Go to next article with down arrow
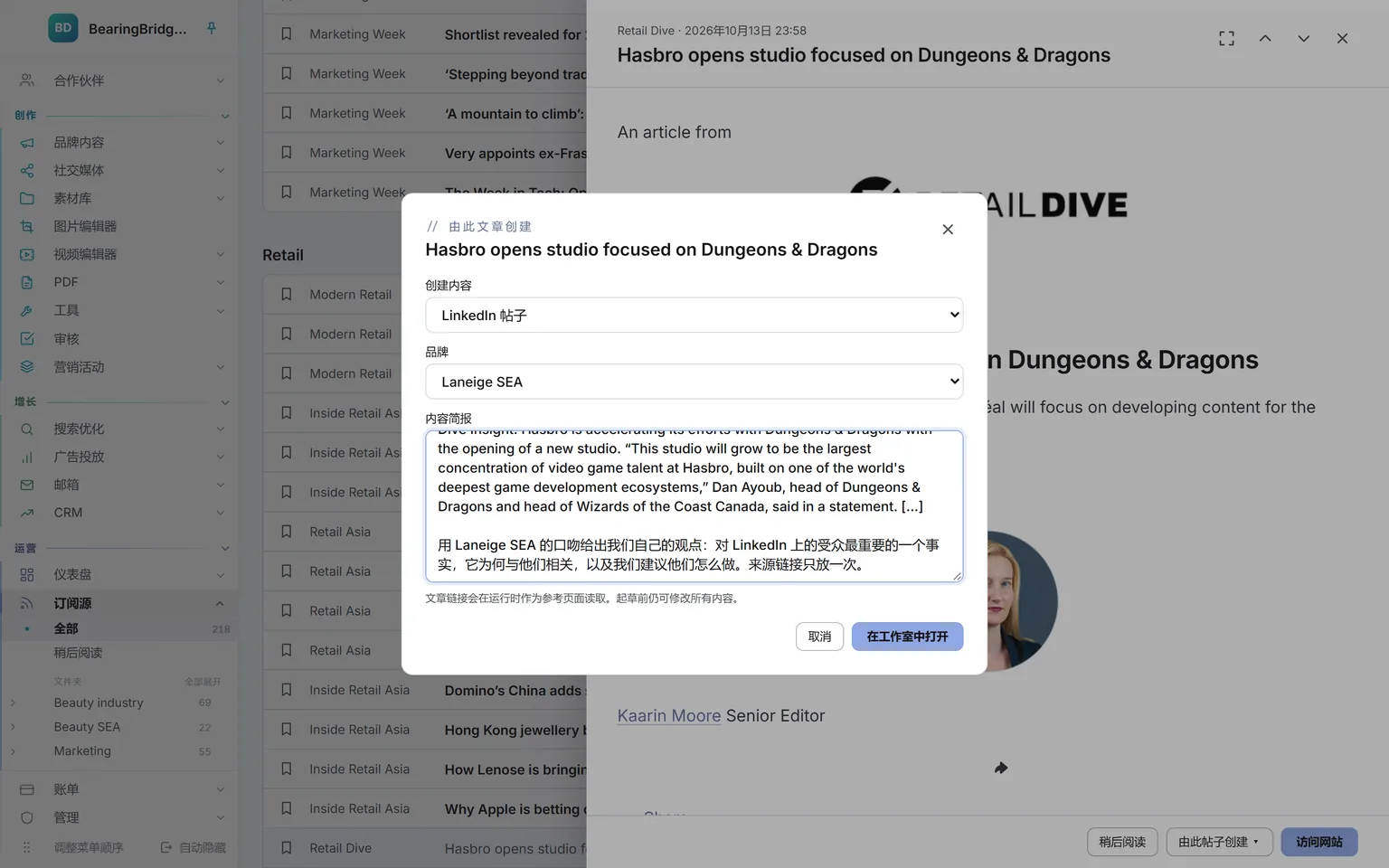 tap(1303, 38)
